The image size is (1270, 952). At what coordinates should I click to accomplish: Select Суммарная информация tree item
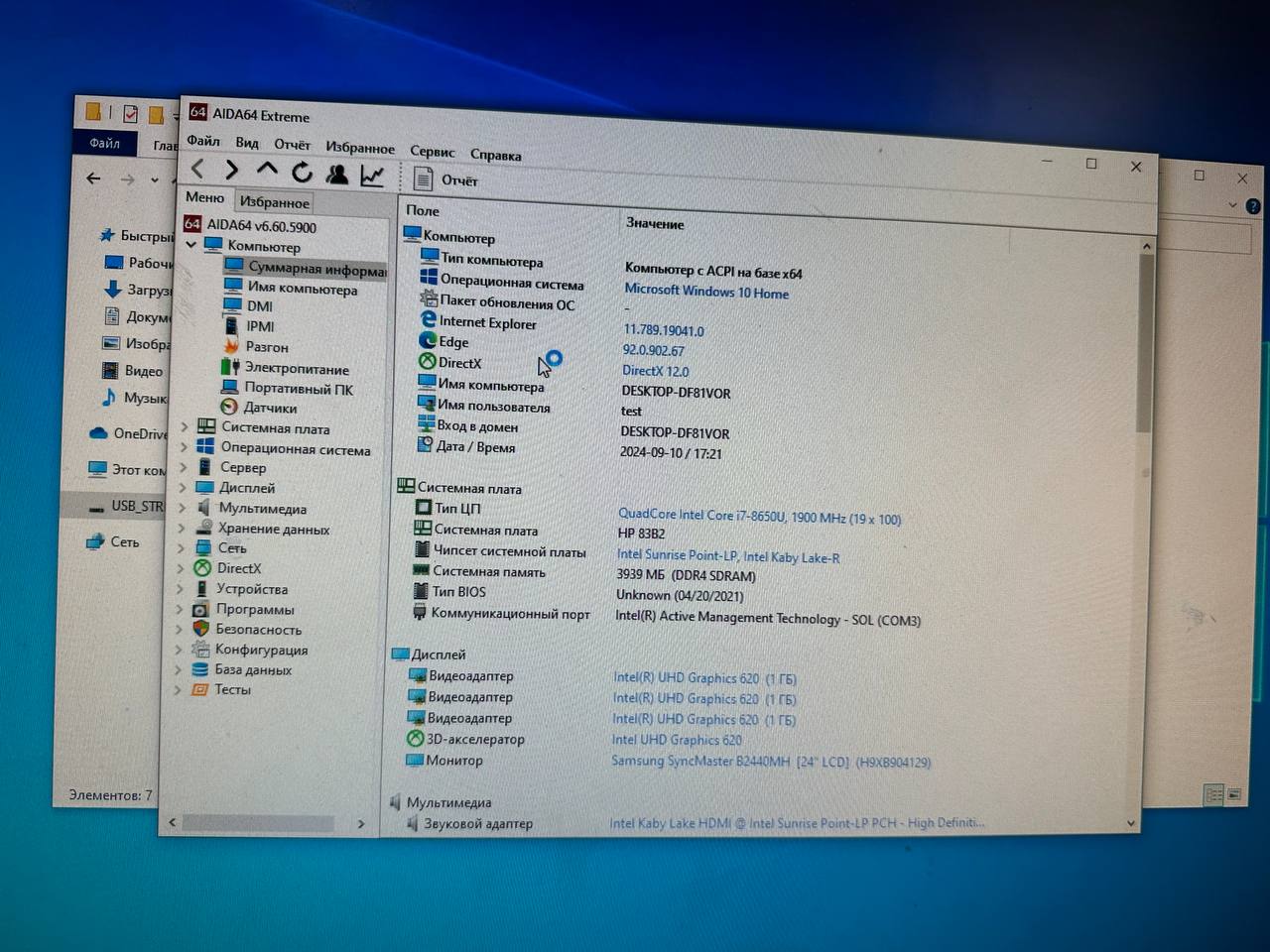305,268
